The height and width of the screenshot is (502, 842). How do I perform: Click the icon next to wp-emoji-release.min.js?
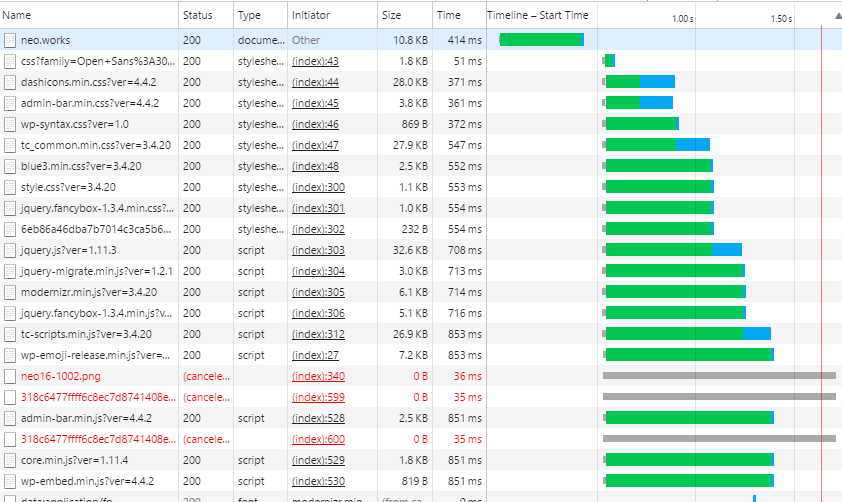(10, 355)
